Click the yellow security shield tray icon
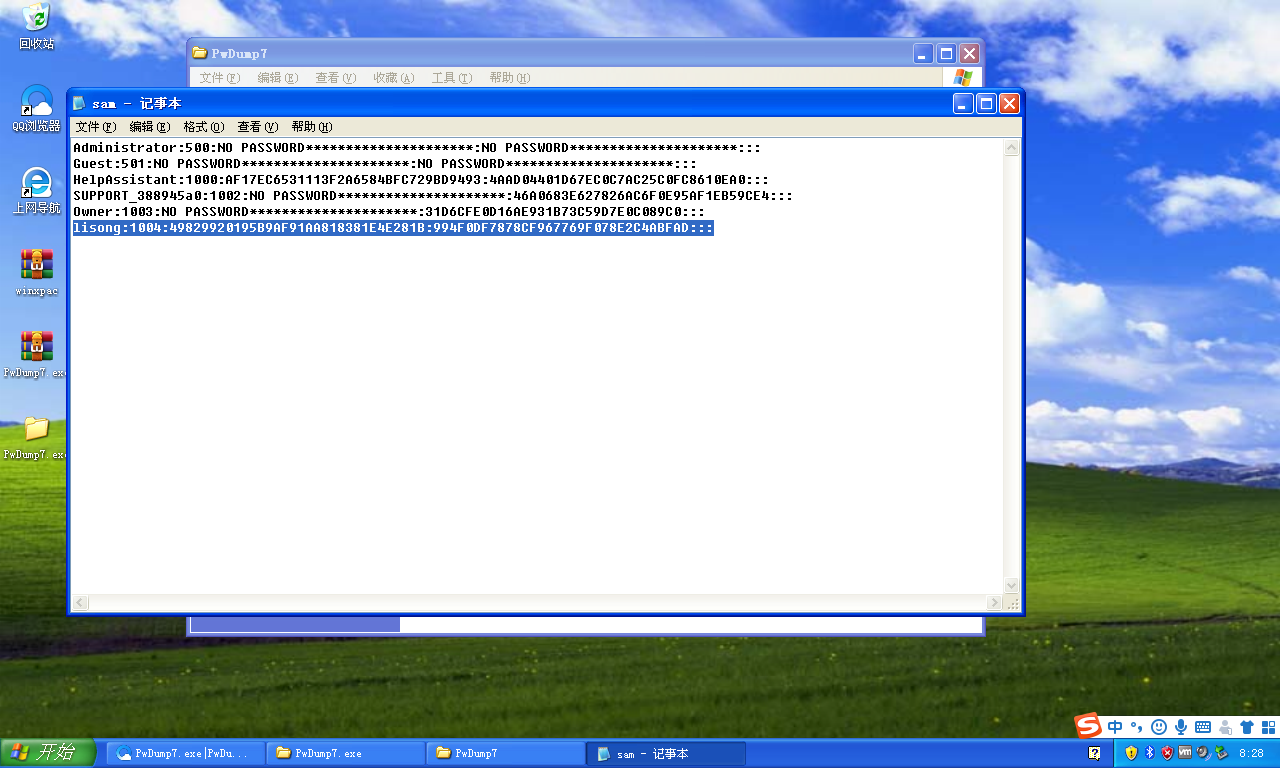Viewport: 1280px width, 768px height. [1131, 753]
